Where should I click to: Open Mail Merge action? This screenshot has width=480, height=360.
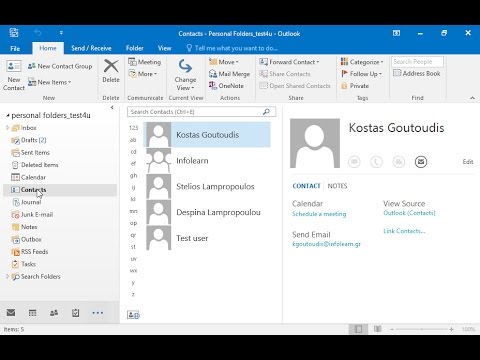coord(229,74)
